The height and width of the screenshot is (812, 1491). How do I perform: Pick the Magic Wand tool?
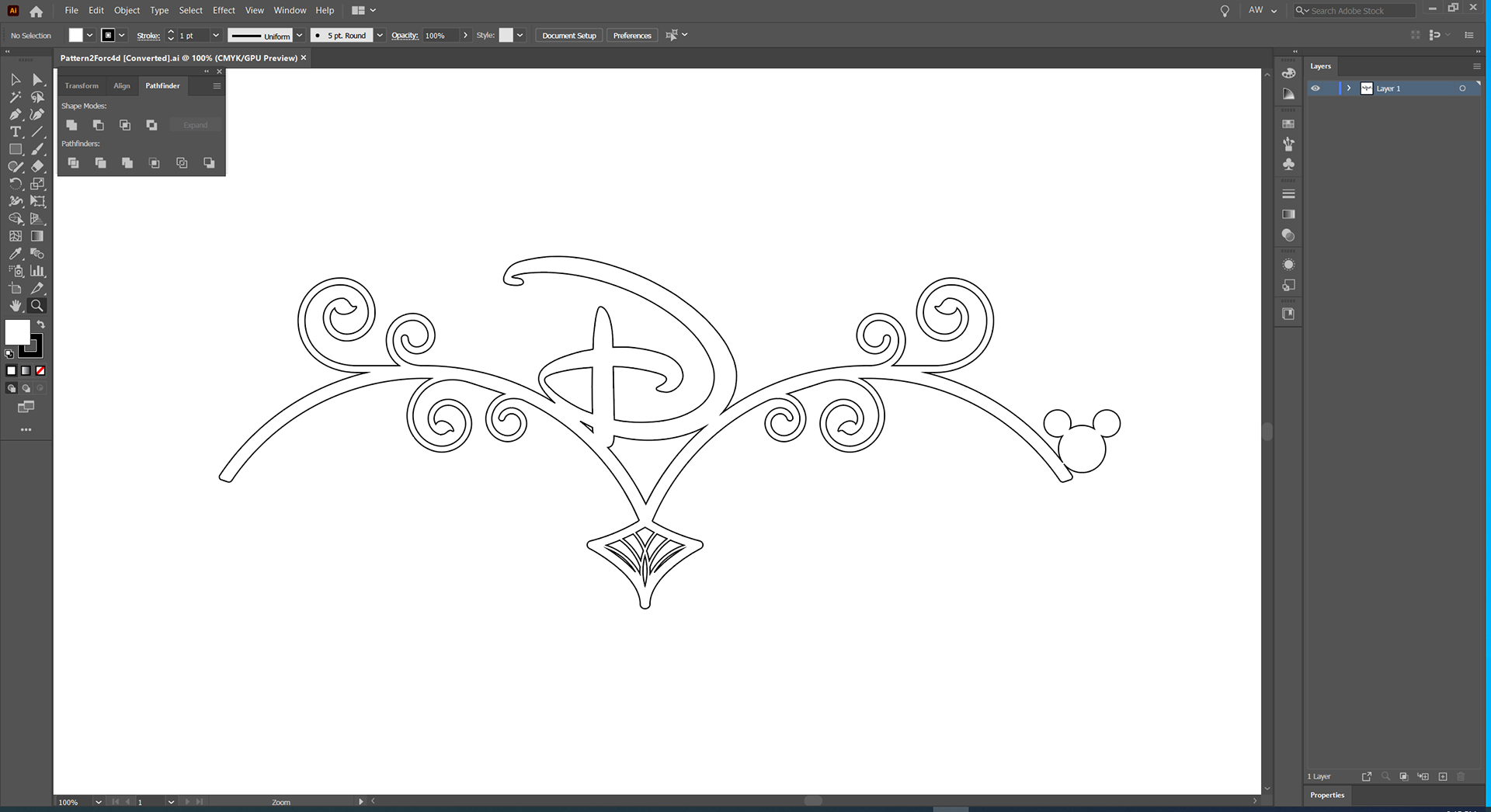click(16, 97)
